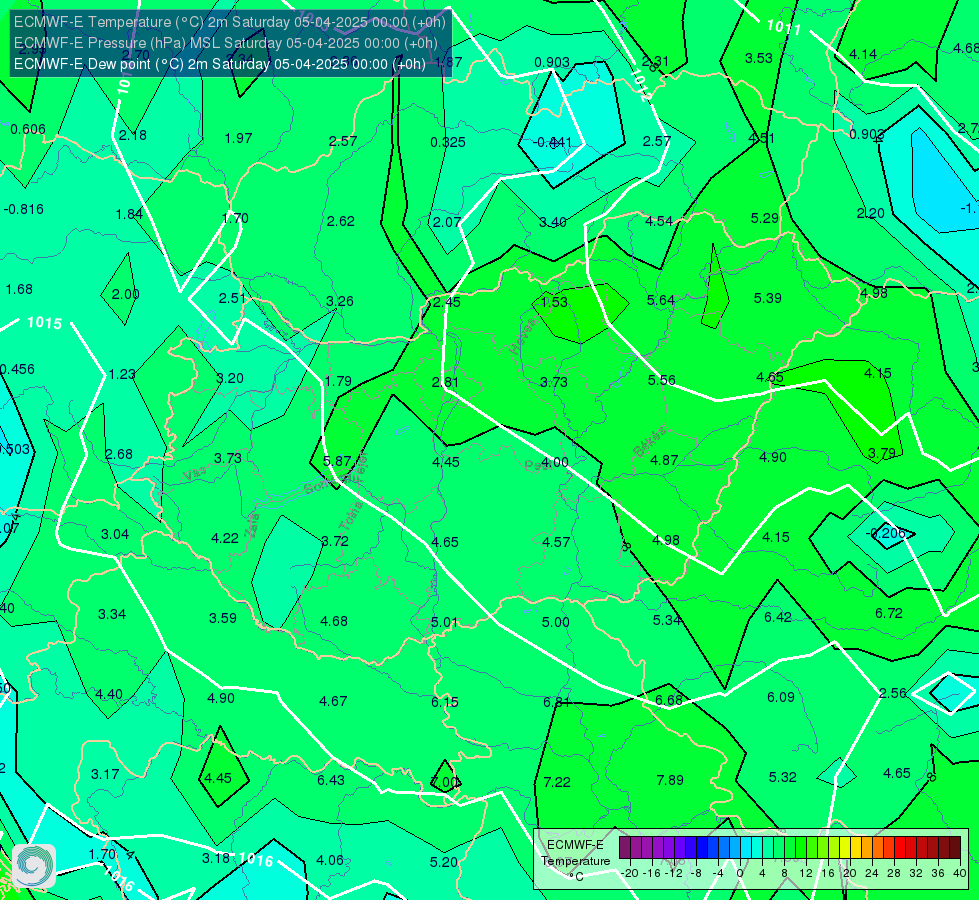Viewport: 979px width, 900px height.
Task: Click the dew point value 6.68
Action: pos(669,700)
